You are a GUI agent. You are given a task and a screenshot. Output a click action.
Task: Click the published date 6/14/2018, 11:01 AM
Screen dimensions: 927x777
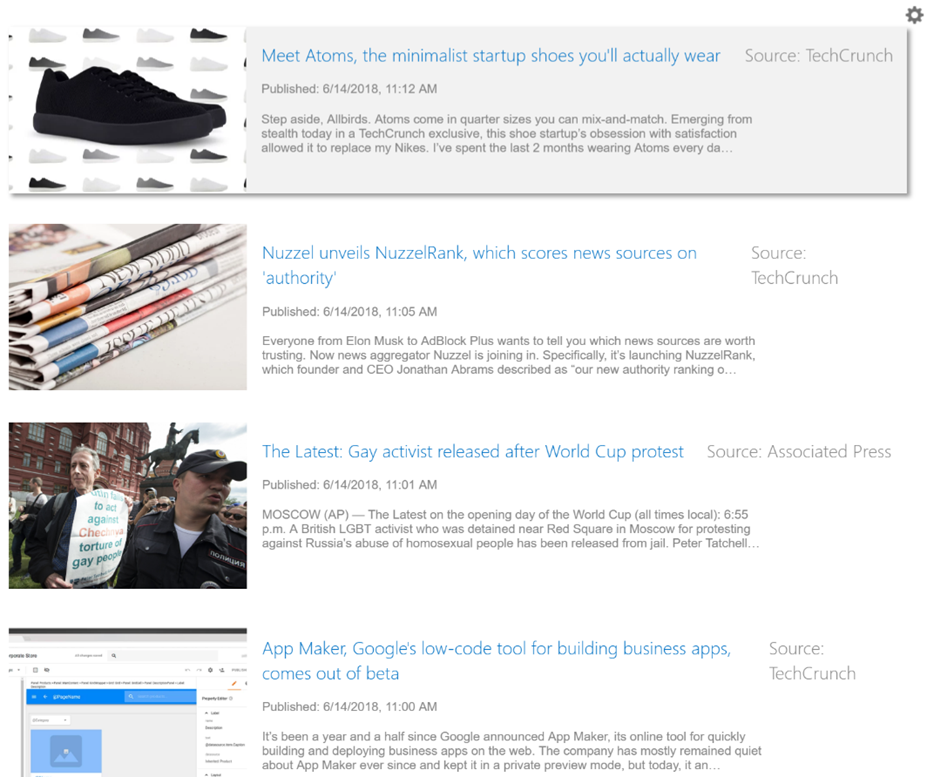[349, 485]
